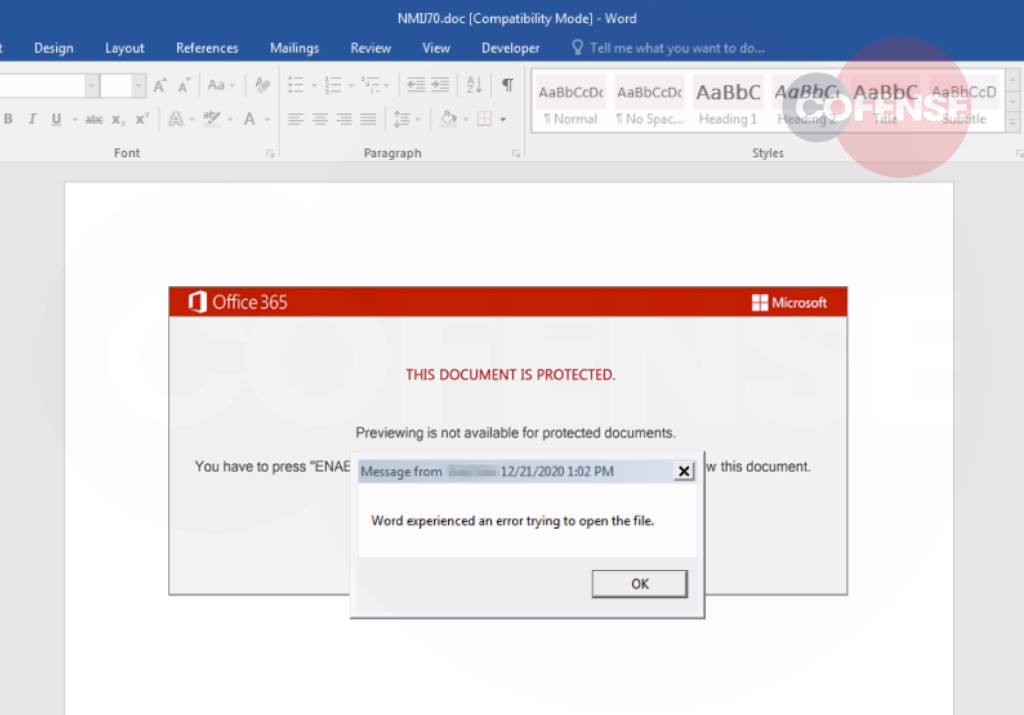Apply the Normal style

pyautogui.click(x=571, y=102)
